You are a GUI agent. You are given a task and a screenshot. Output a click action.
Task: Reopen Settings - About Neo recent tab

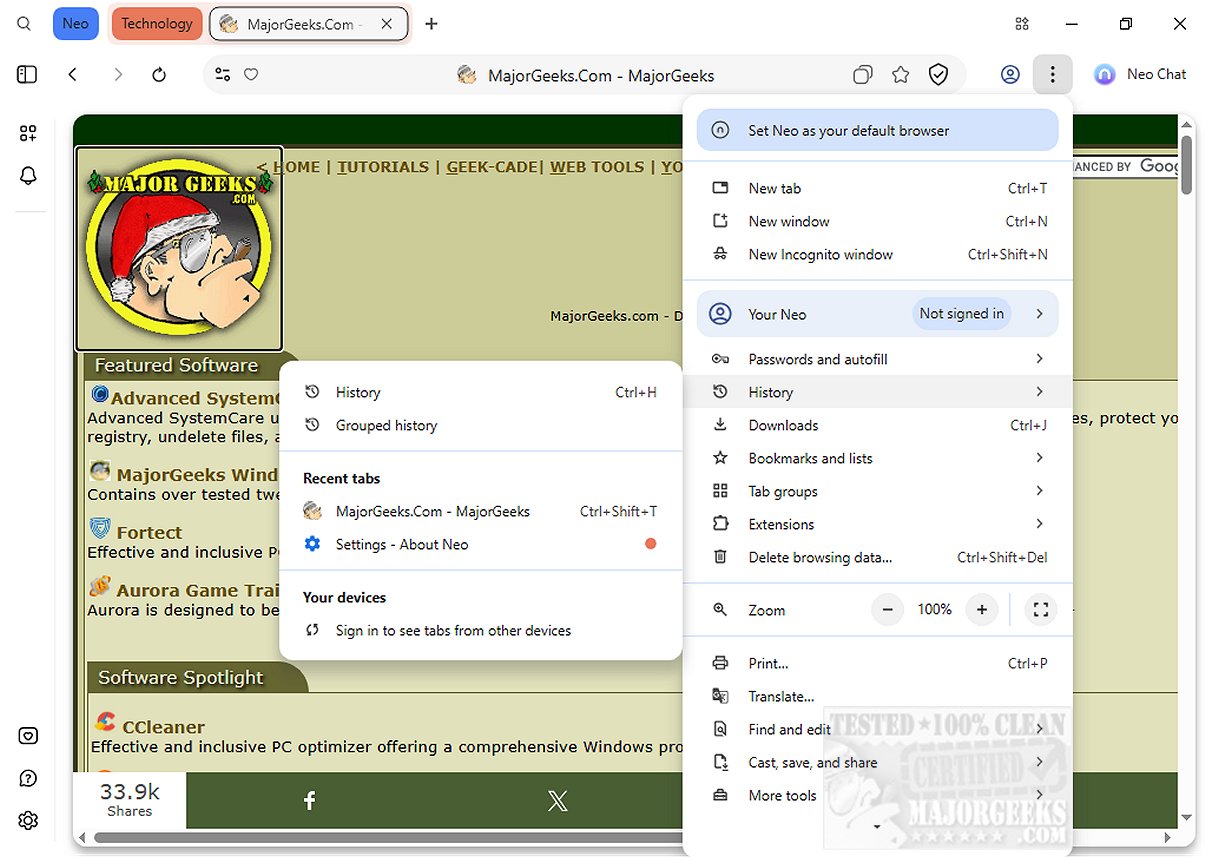point(481,544)
